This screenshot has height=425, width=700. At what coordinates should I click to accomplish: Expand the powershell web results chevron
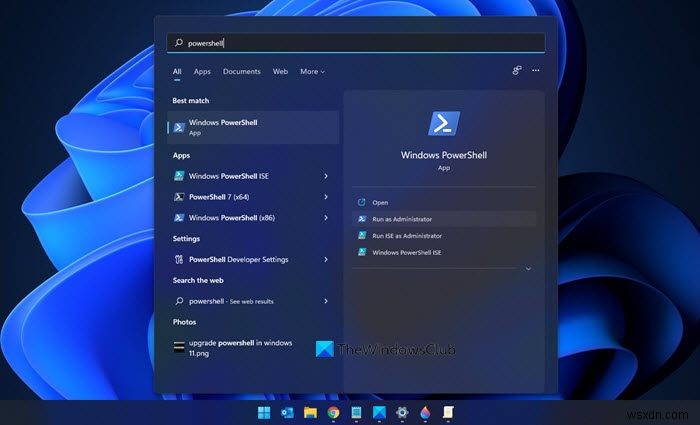tap(326, 301)
